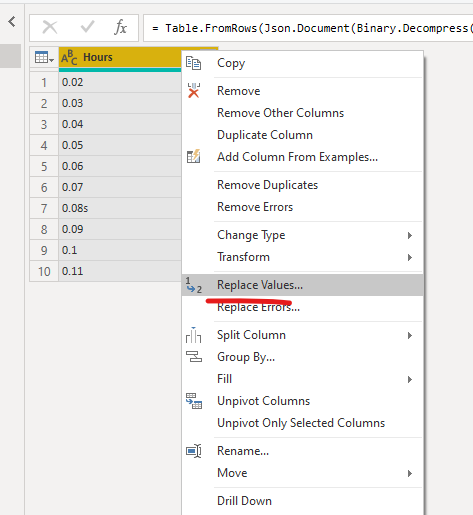The width and height of the screenshot is (473, 515).
Task: Choose Unpivot Columns
Action: [303, 401]
